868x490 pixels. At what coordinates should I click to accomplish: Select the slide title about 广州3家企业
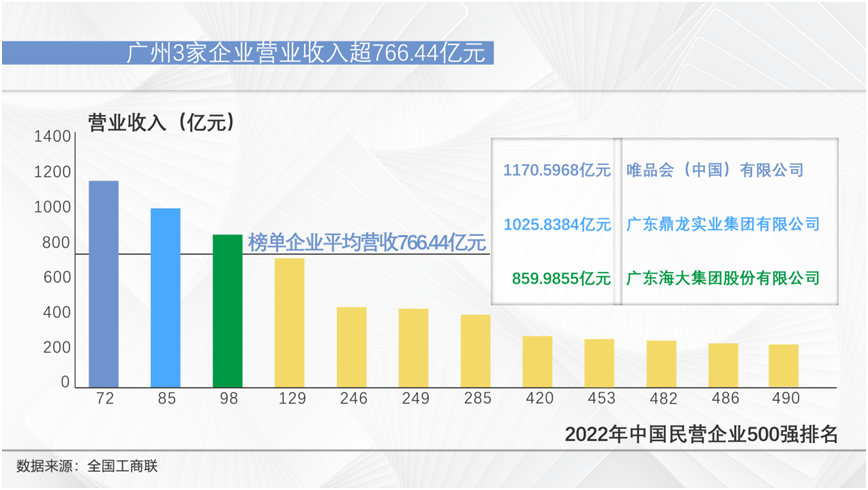pyautogui.click(x=306, y=53)
